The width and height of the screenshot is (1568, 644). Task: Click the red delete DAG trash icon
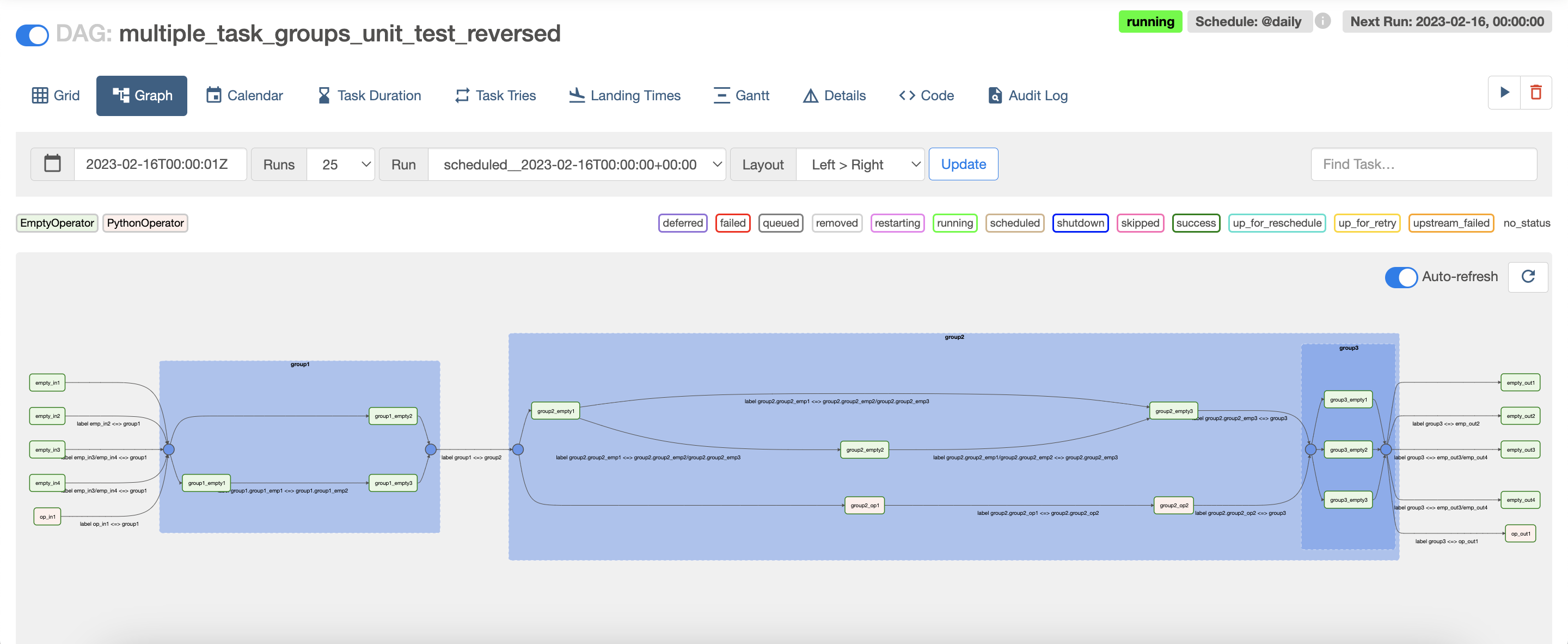click(x=1536, y=93)
